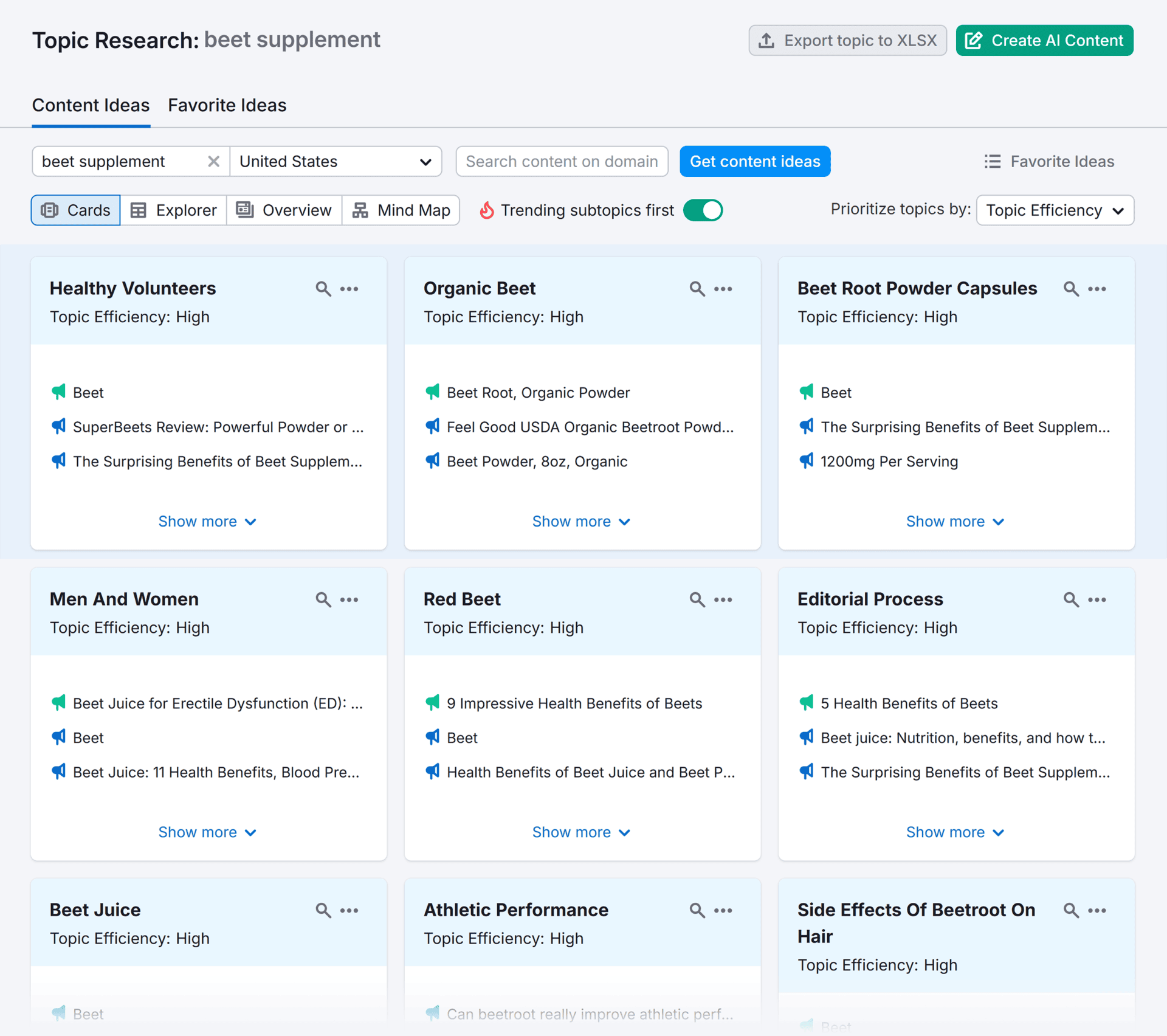Click search icon on Beet Root Powder Capsules card
This screenshot has width=1167, height=1036.
pyautogui.click(x=1071, y=289)
